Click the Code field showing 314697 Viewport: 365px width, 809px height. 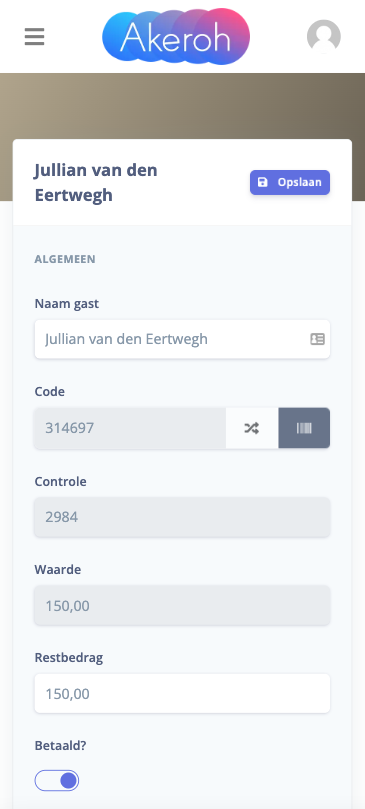(x=130, y=428)
